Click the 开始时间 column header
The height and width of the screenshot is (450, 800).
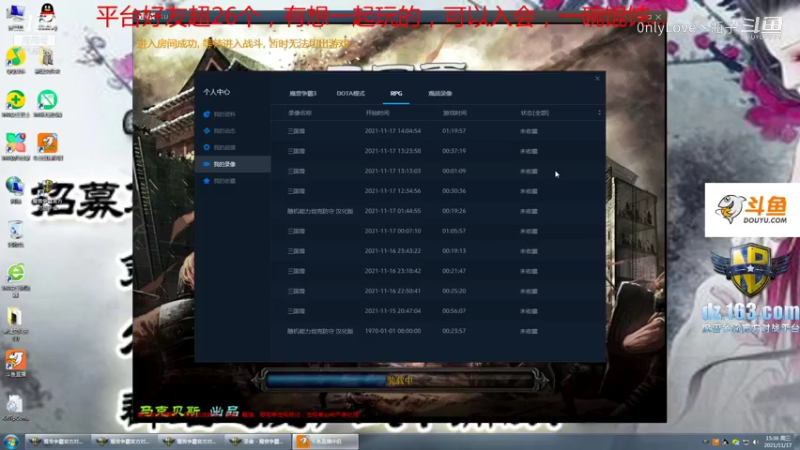pyautogui.click(x=377, y=113)
